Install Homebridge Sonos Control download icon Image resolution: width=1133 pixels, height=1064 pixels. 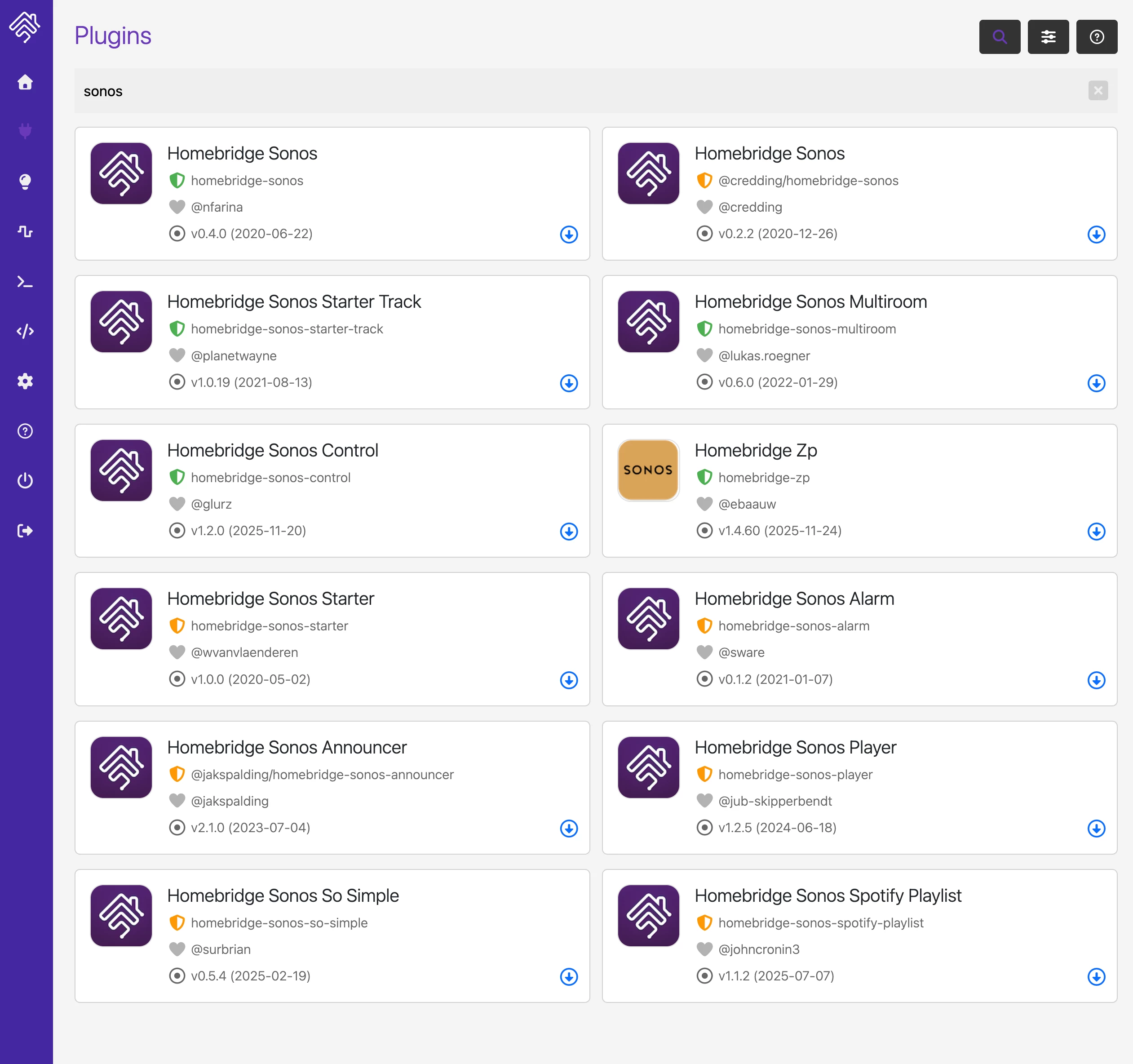pos(568,531)
